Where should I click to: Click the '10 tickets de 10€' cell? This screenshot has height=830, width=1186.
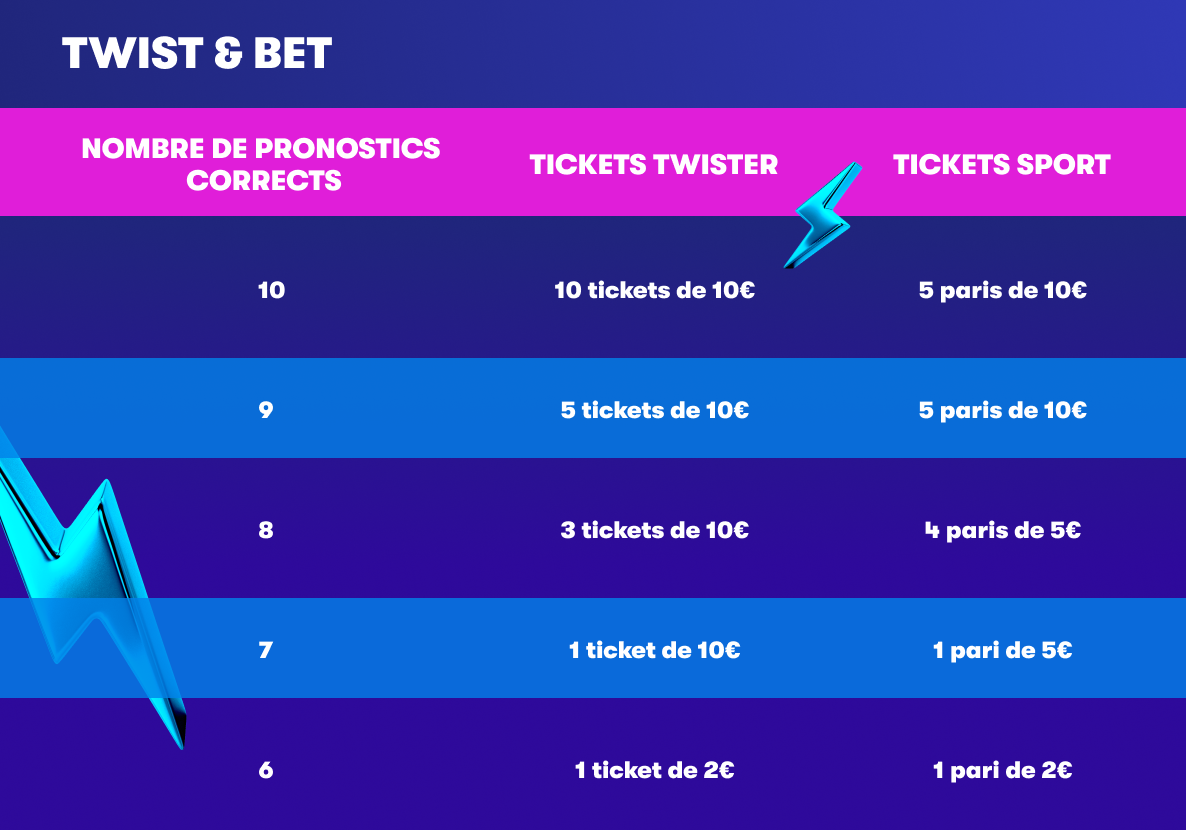tap(654, 290)
